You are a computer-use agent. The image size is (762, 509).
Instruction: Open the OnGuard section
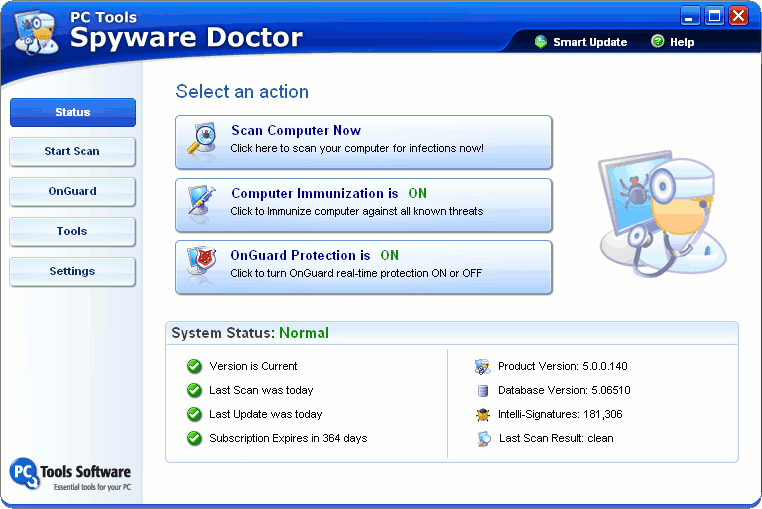tap(72, 191)
